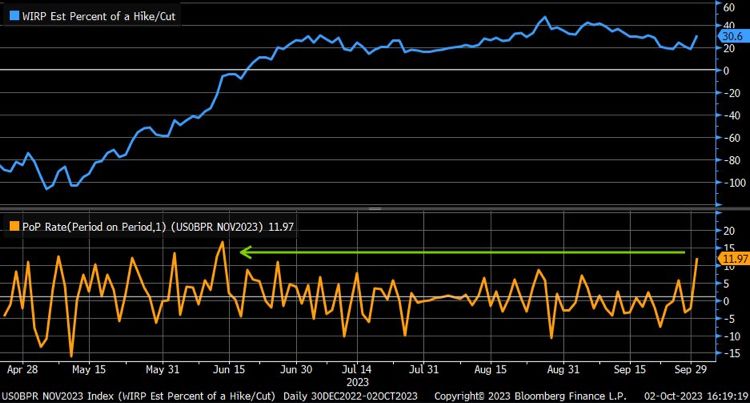Viewport: 750px width, 403px height.
Task: Grab the panel divider handle between charts
Action: [375, 209]
